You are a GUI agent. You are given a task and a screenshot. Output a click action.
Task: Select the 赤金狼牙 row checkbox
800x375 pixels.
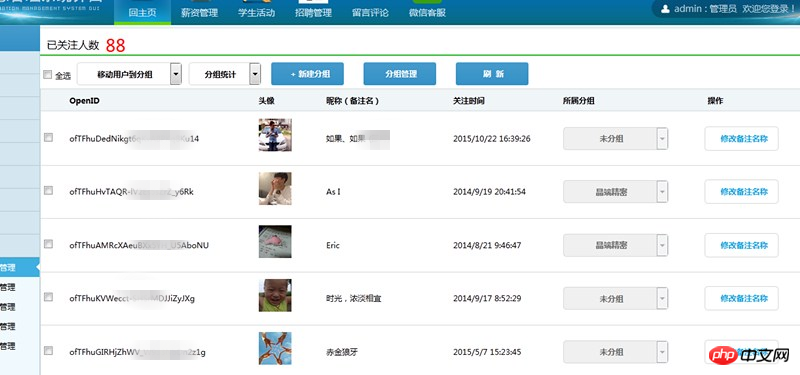coord(48,351)
